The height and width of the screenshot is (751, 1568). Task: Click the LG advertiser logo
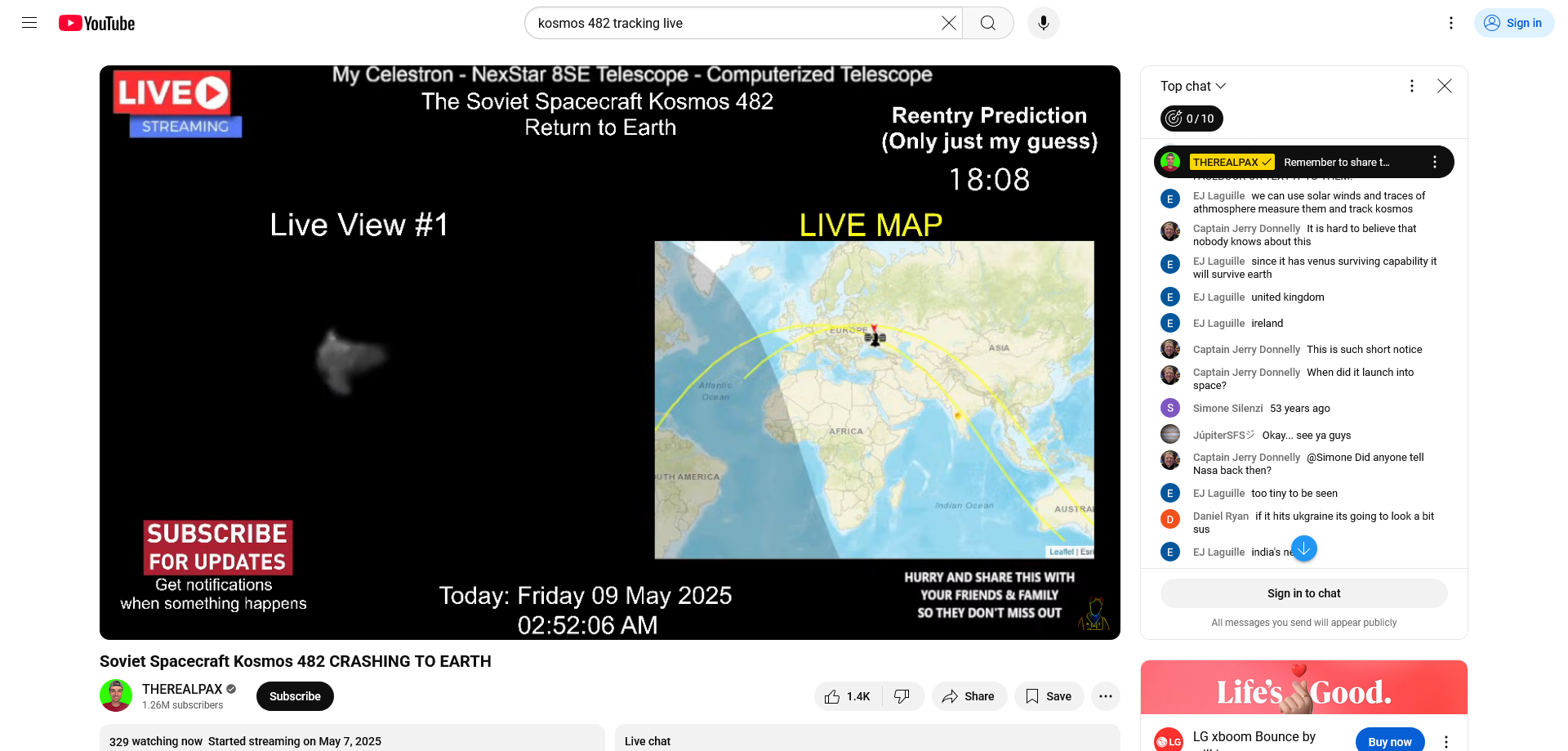tap(1169, 740)
